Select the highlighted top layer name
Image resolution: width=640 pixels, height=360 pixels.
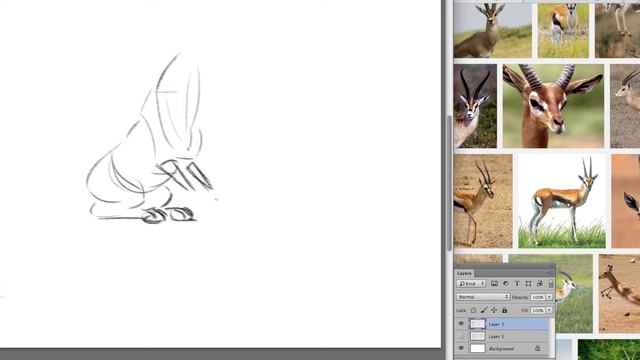pyautogui.click(x=496, y=324)
